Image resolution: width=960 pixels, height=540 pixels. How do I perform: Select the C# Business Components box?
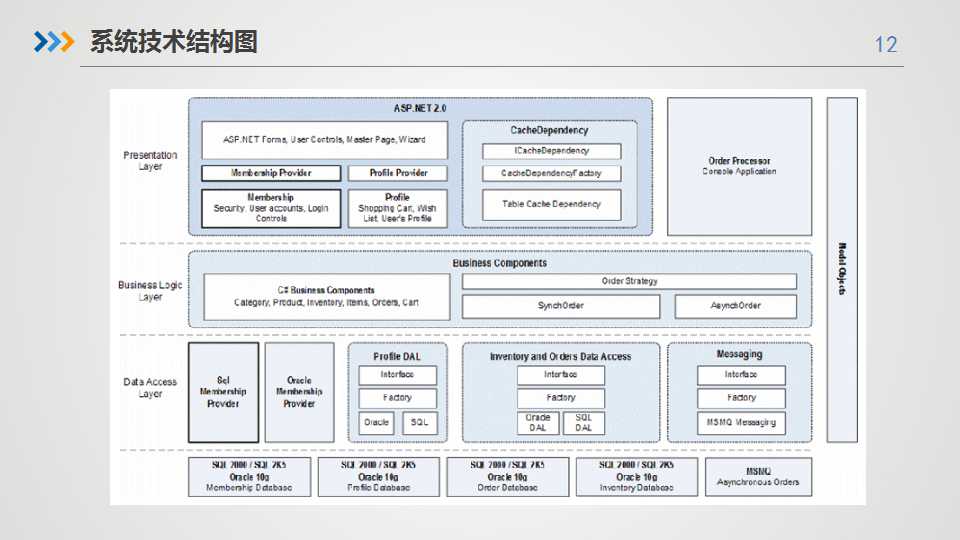coord(326,296)
